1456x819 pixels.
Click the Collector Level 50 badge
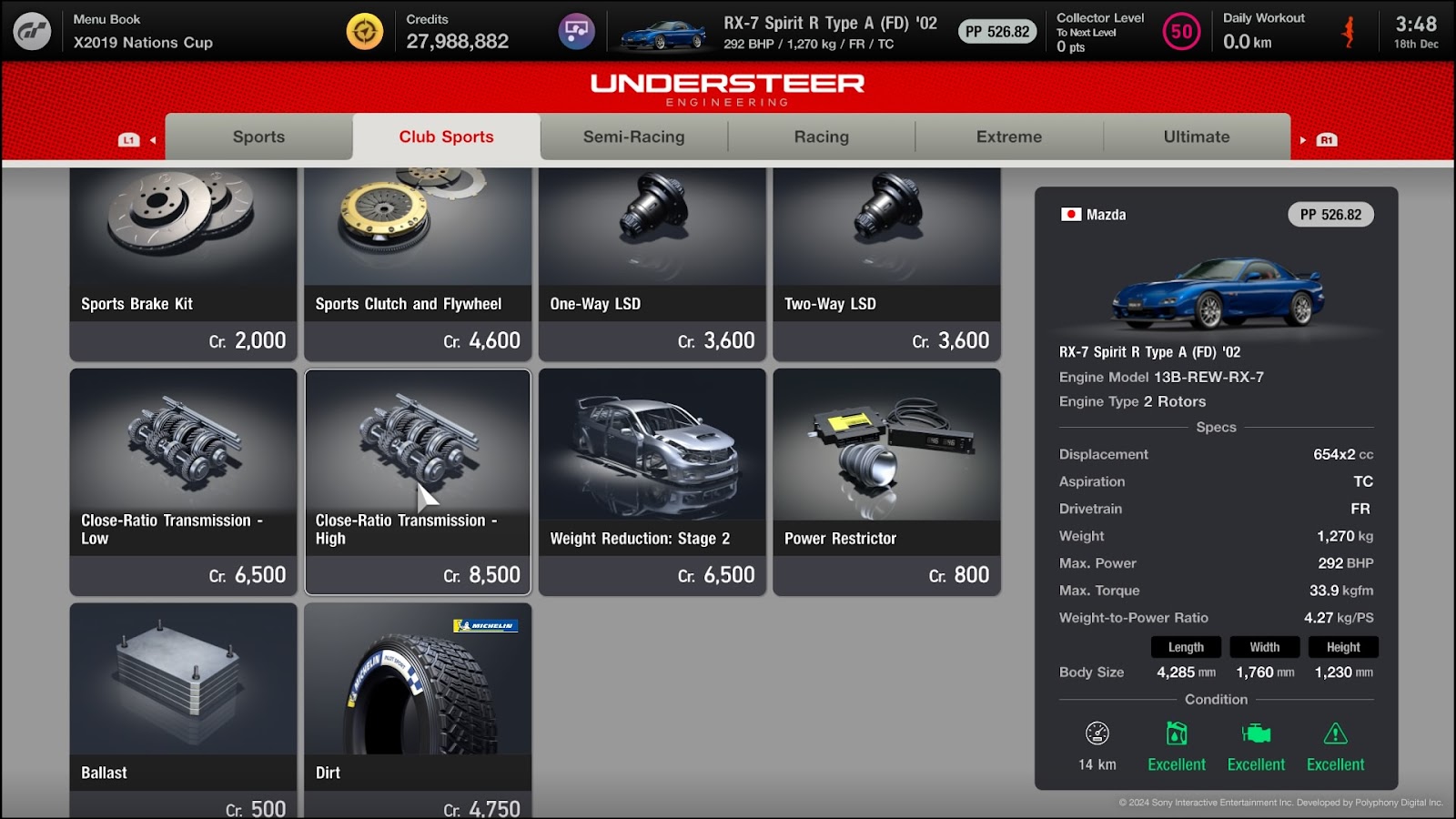1181,32
